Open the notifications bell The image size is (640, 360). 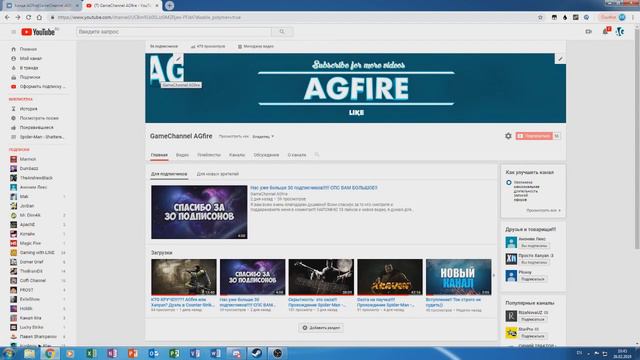click(606, 31)
